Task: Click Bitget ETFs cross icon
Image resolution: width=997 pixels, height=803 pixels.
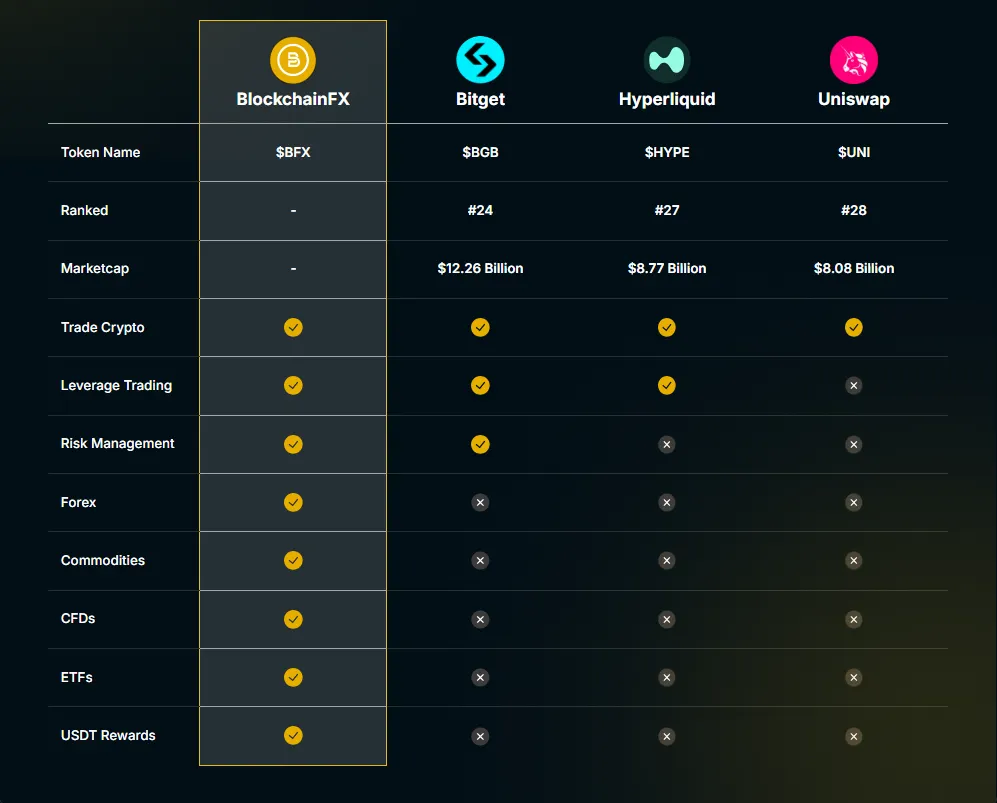Action: pyautogui.click(x=480, y=677)
